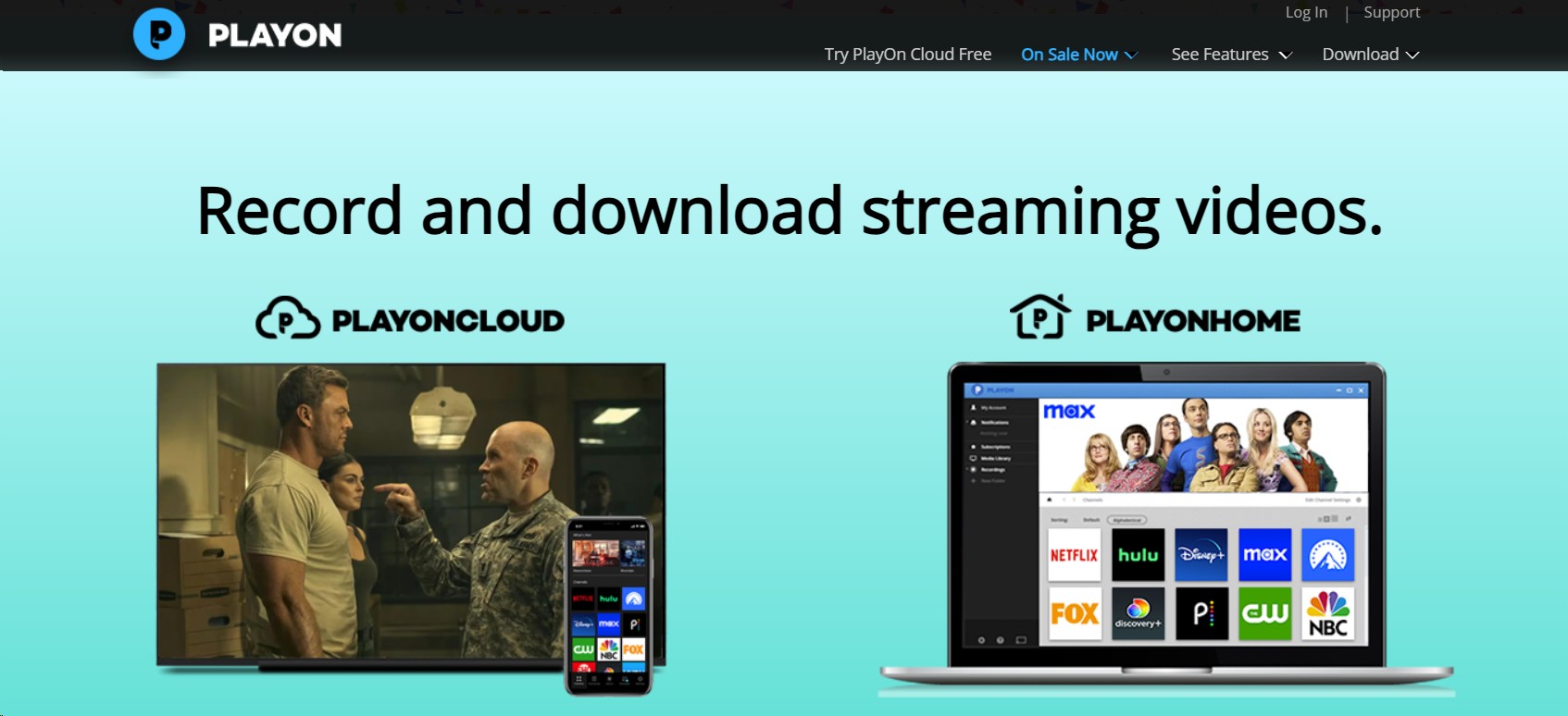Screen dimensions: 1568x716
Task: Click the Big Bang Theory banner on laptop
Action: (x=1203, y=445)
